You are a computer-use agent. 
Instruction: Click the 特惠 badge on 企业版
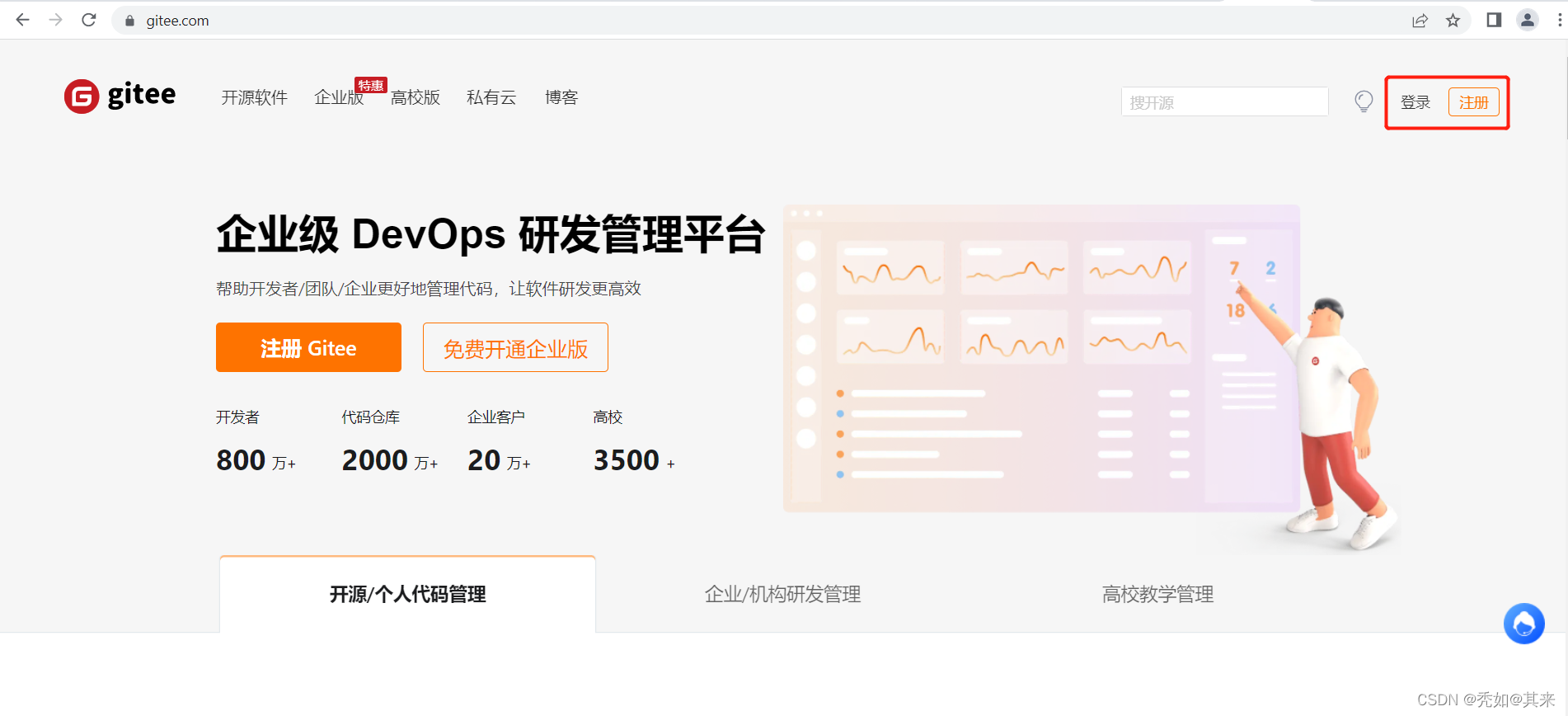[370, 85]
